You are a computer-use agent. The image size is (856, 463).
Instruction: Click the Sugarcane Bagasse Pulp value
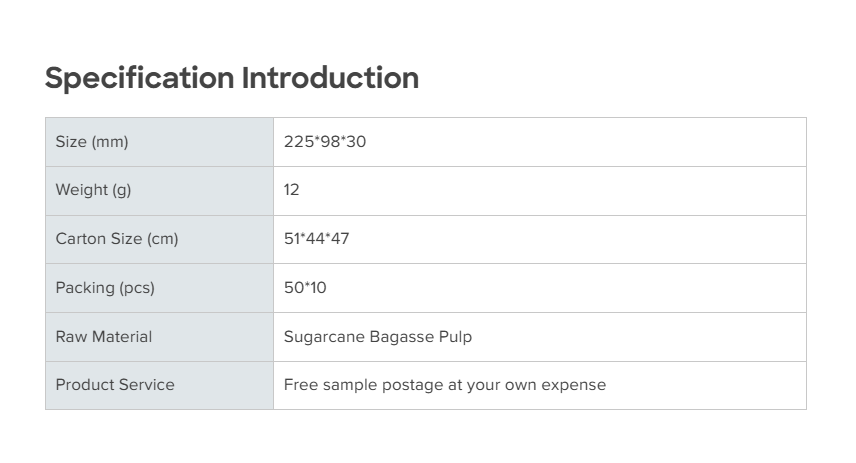click(378, 337)
